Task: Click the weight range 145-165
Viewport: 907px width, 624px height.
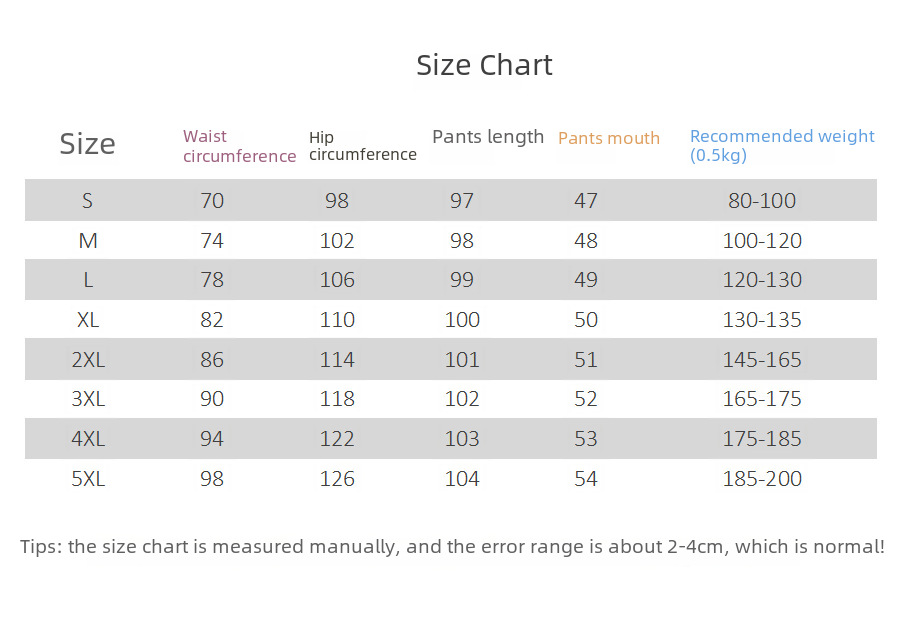Action: point(762,360)
